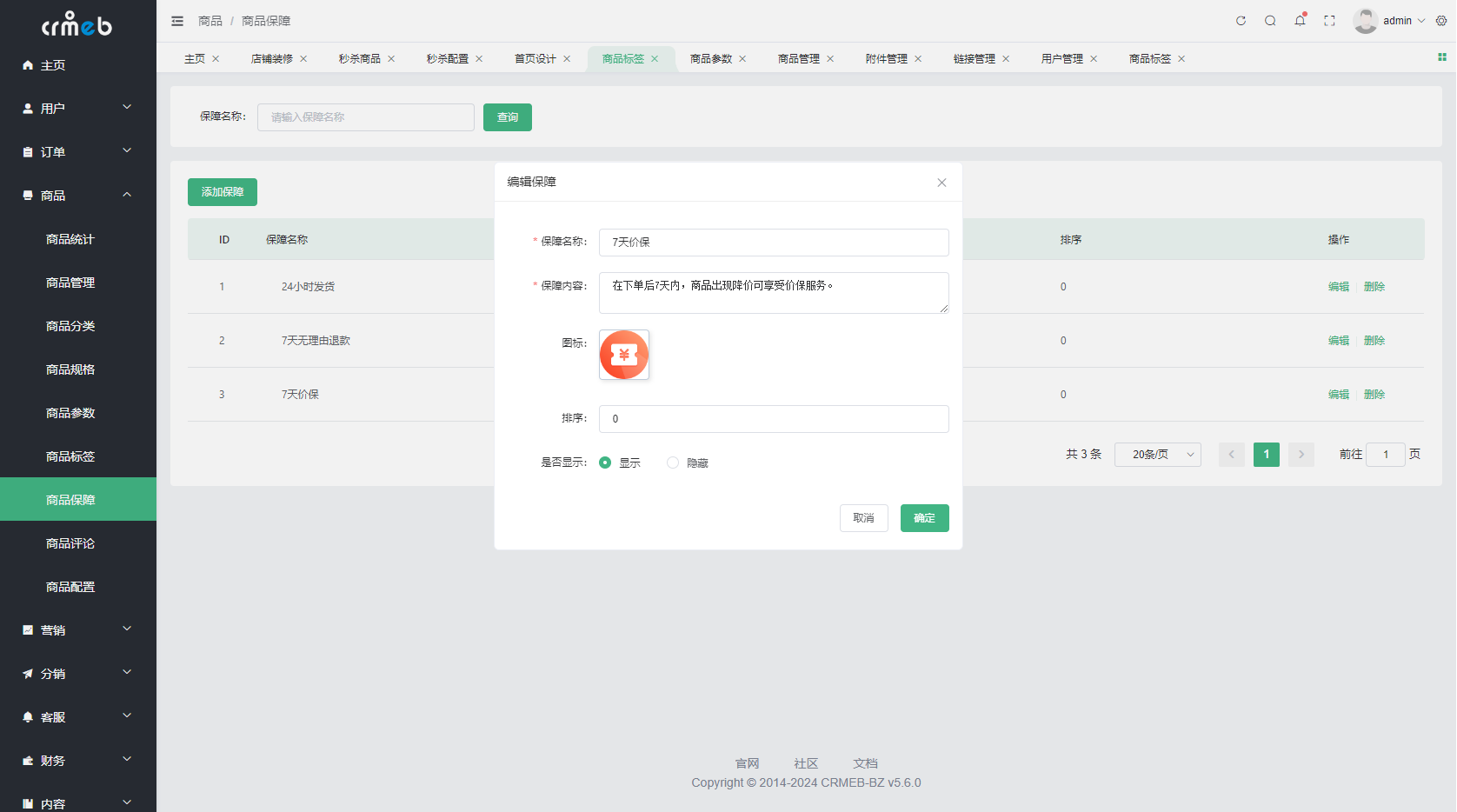Confirm the edit with the 确定 button
Screen dimensions: 1457x812
tap(924, 517)
